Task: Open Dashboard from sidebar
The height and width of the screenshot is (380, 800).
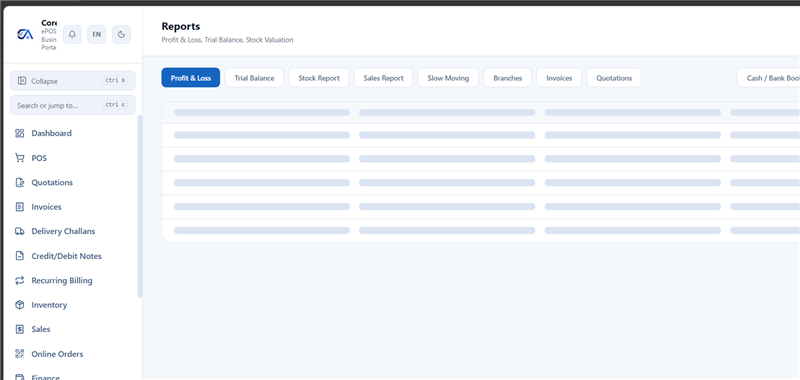Action: [51, 133]
